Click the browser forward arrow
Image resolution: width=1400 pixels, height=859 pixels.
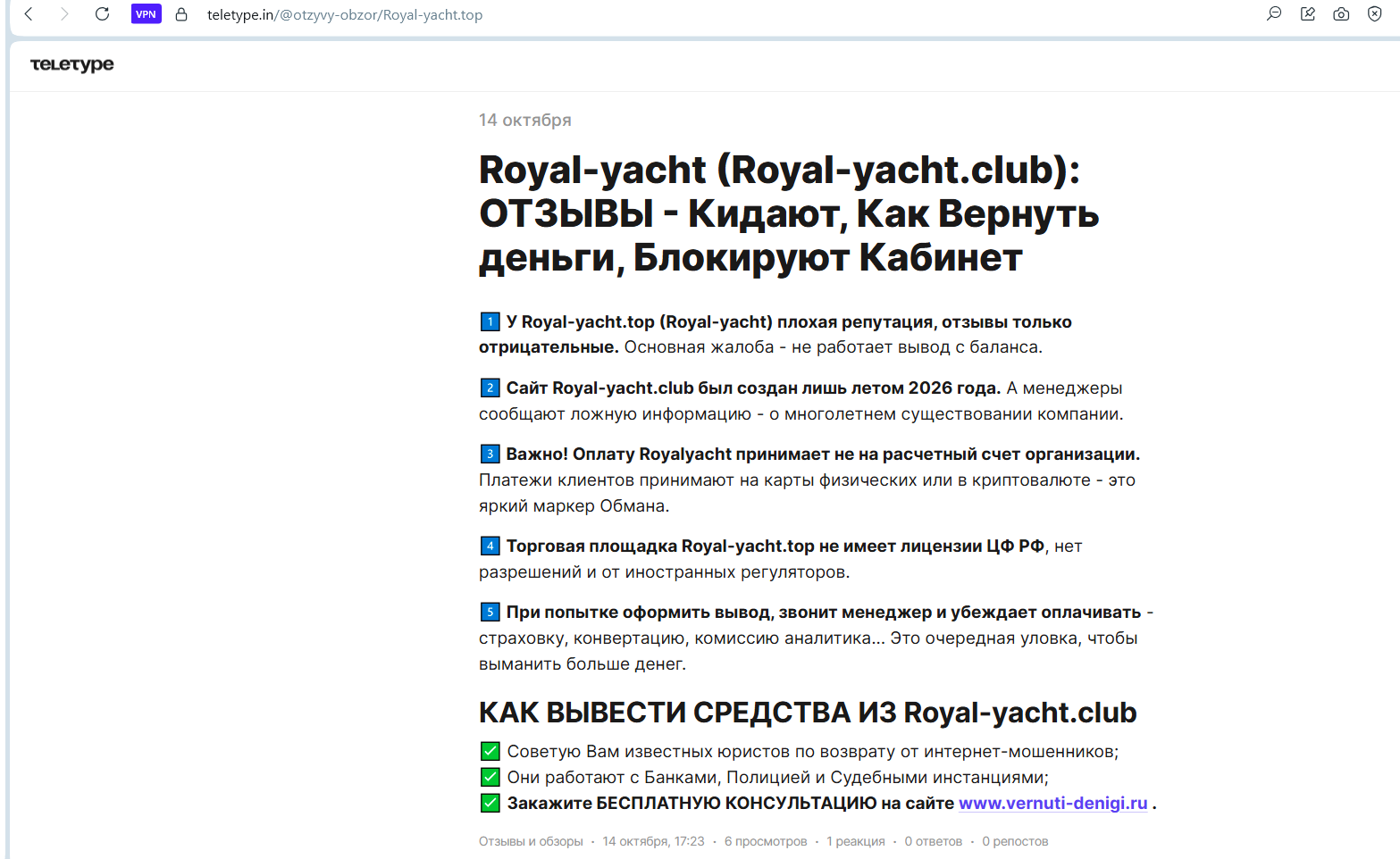click(x=64, y=14)
